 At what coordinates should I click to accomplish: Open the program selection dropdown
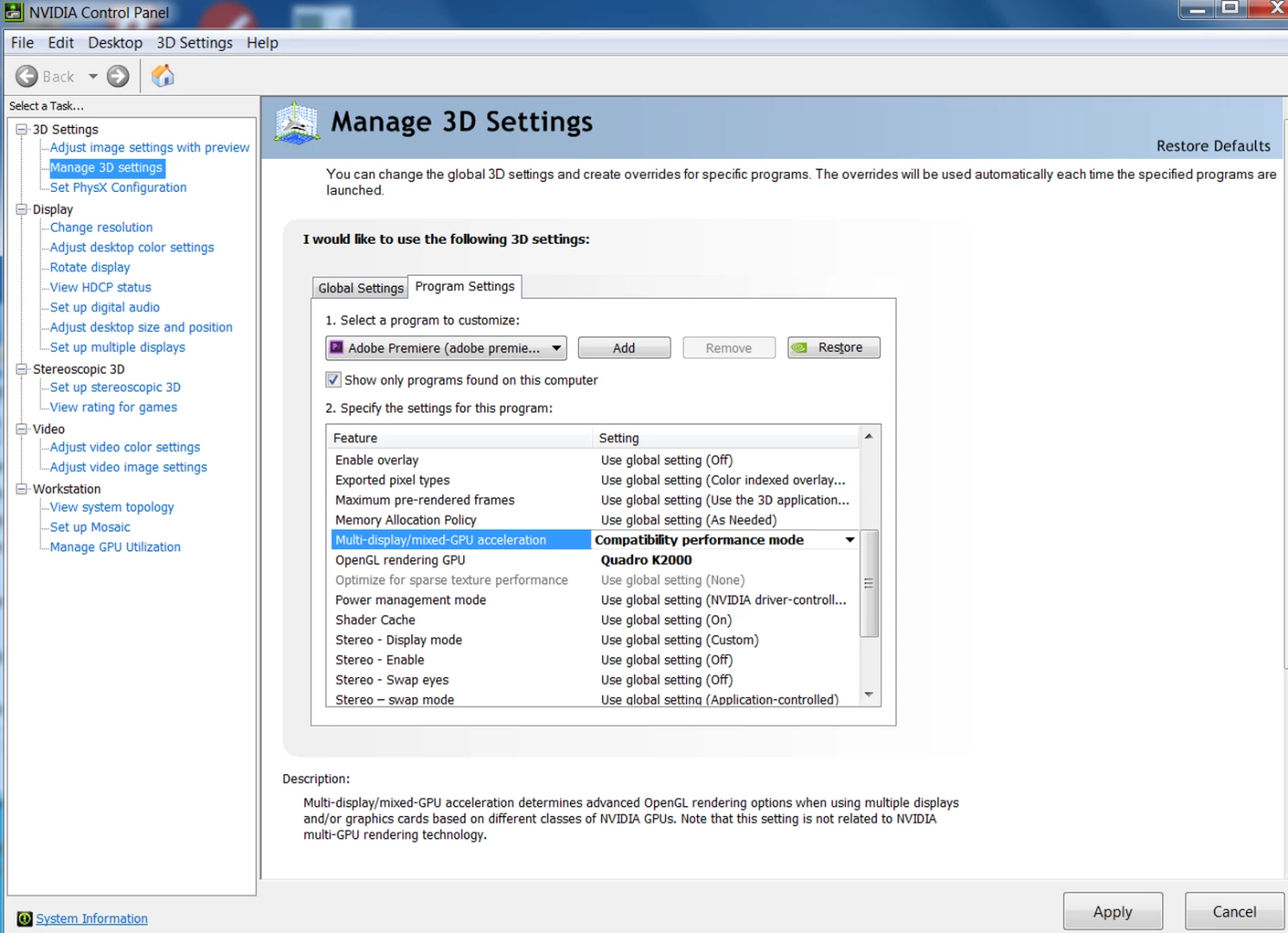446,347
